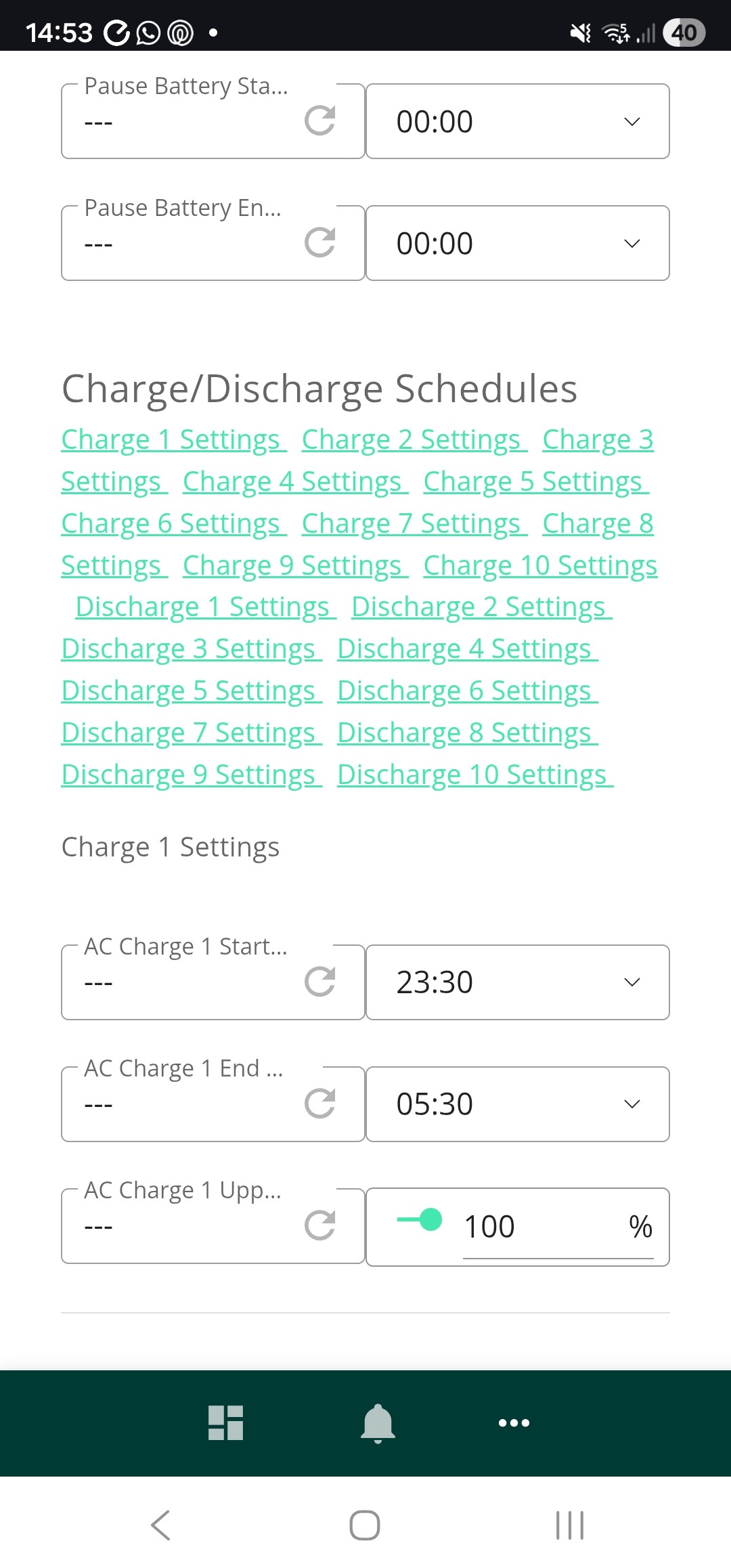This screenshot has width=731, height=1568.
Task: Open AC Charge 1 End 05:30 dropdown
Action: coord(518,1104)
